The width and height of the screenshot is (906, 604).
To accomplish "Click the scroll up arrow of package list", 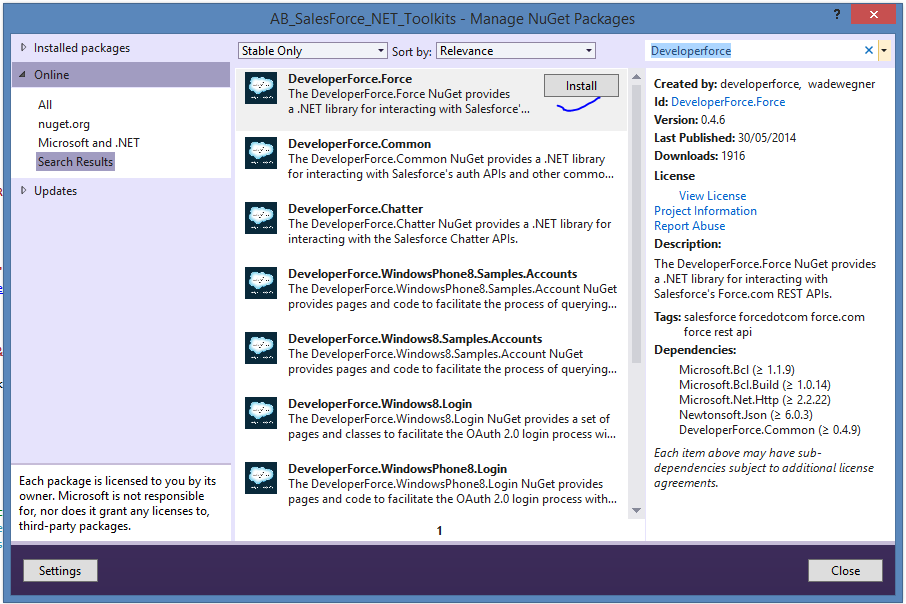I will pyautogui.click(x=636, y=77).
